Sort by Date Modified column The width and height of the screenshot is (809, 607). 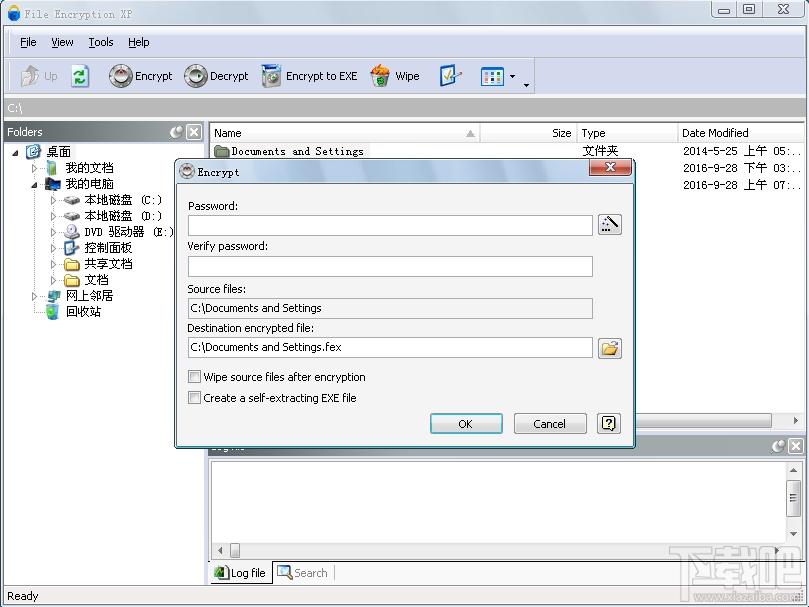(740, 133)
